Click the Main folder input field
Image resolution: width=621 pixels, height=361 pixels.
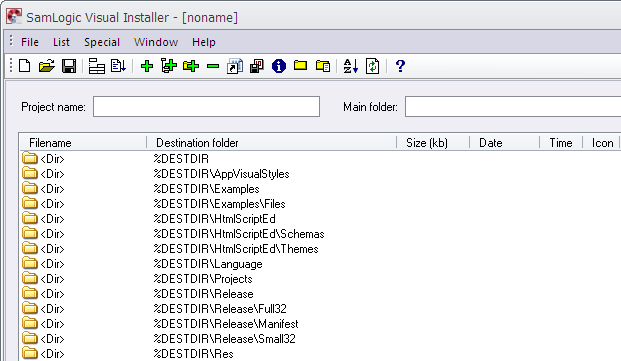(x=513, y=106)
